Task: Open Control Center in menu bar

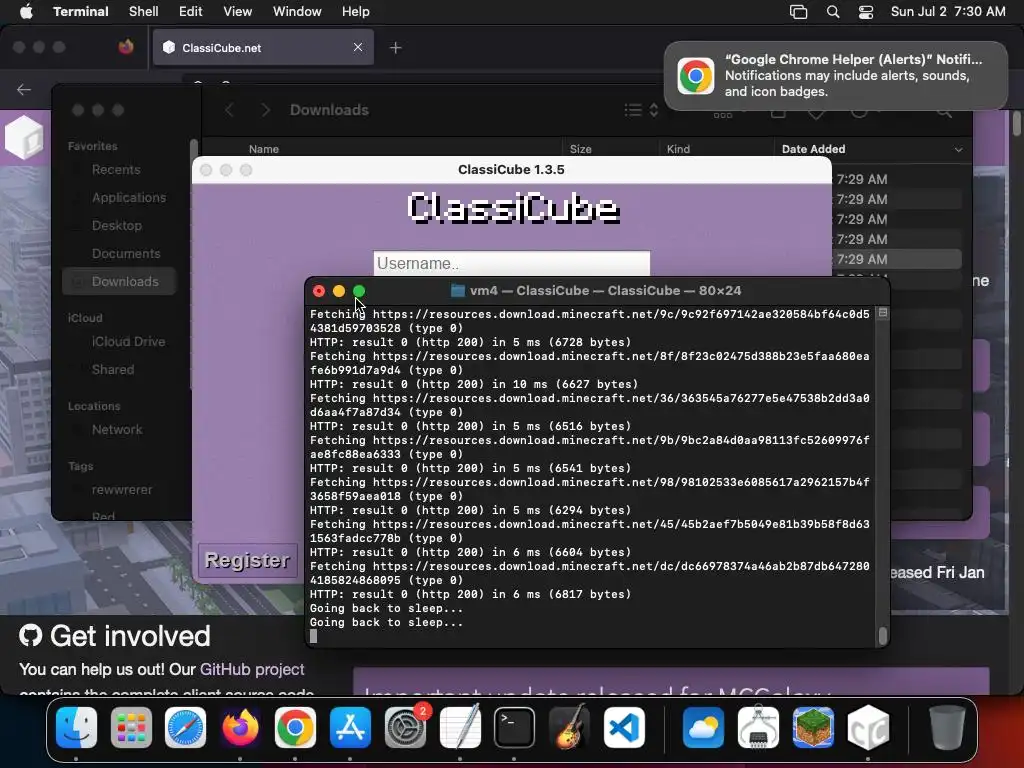Action: click(x=866, y=12)
